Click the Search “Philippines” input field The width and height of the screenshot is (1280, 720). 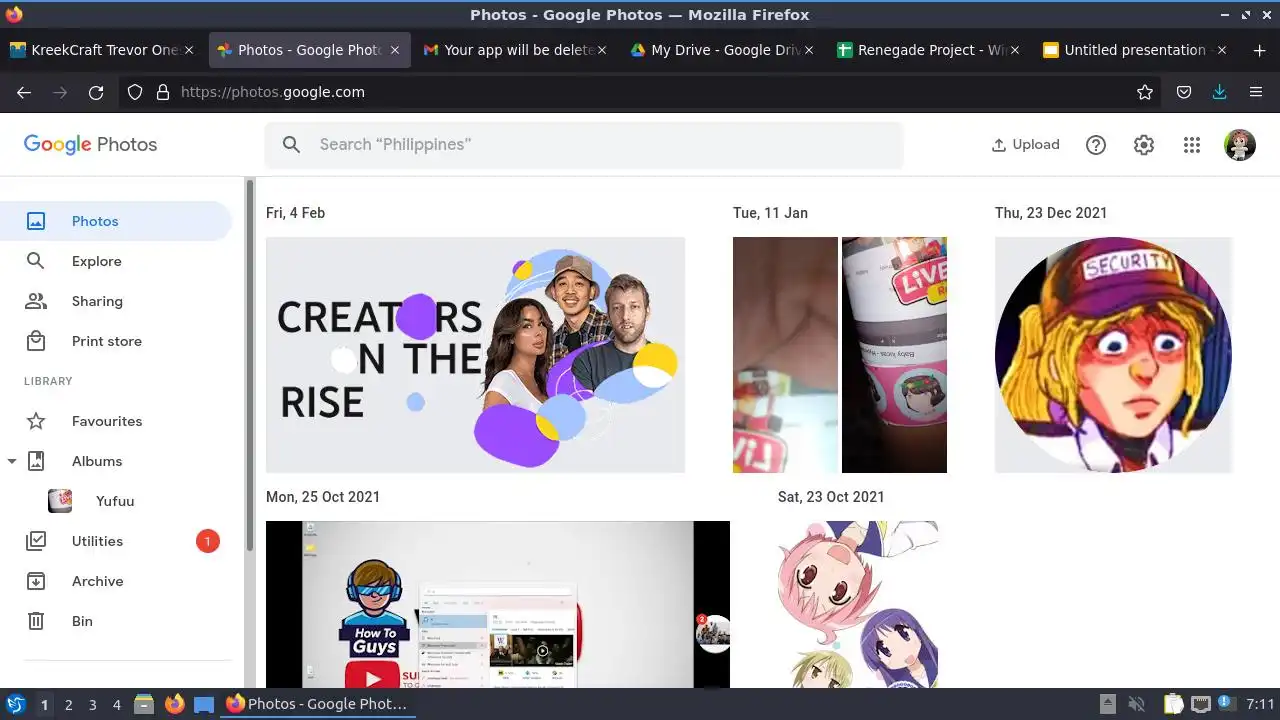pos(583,145)
